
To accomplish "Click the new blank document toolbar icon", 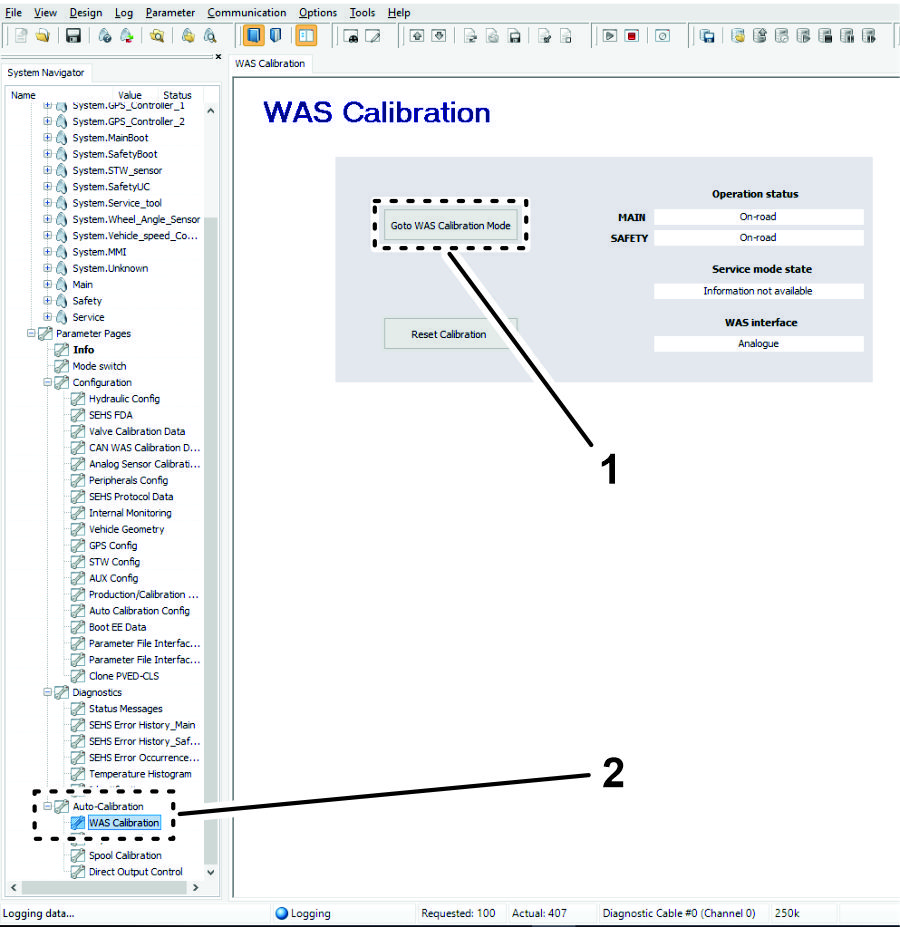I will [21, 36].
